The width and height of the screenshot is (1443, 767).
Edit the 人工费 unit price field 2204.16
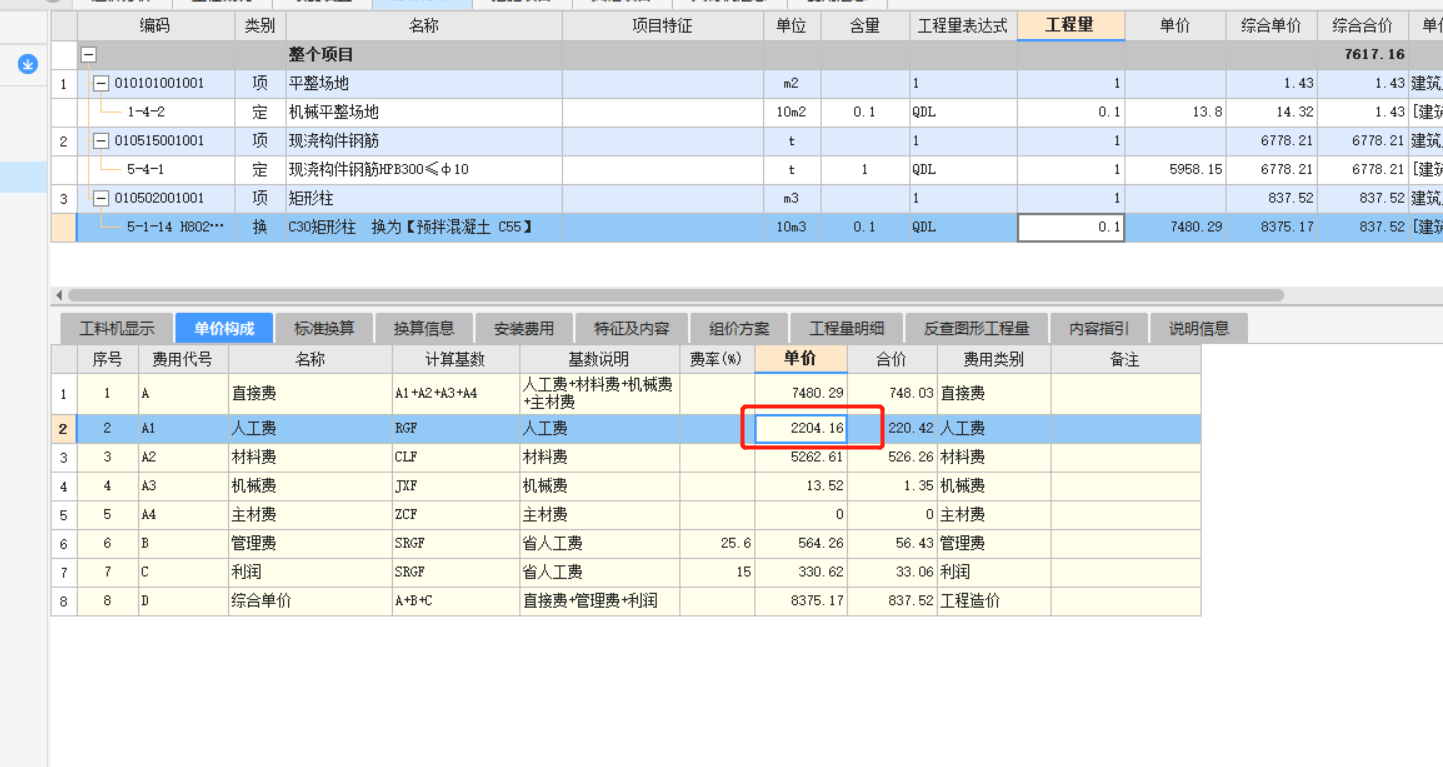pos(801,429)
